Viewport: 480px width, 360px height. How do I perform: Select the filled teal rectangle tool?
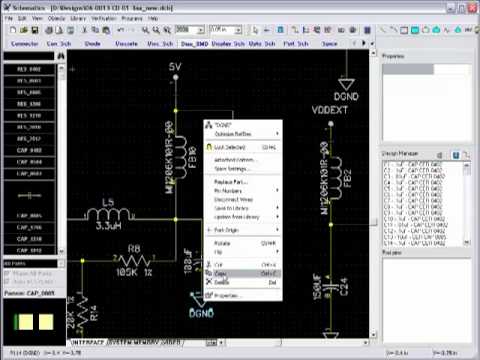[415, 30]
